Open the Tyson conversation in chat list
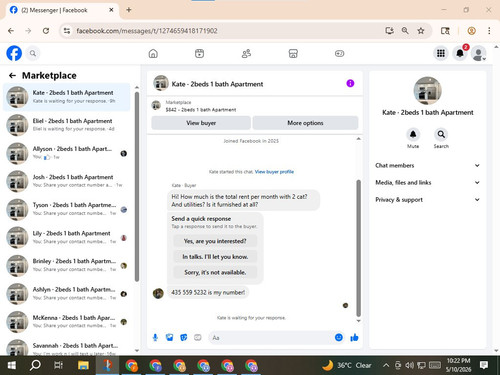The width and height of the screenshot is (500, 375). pos(67,209)
